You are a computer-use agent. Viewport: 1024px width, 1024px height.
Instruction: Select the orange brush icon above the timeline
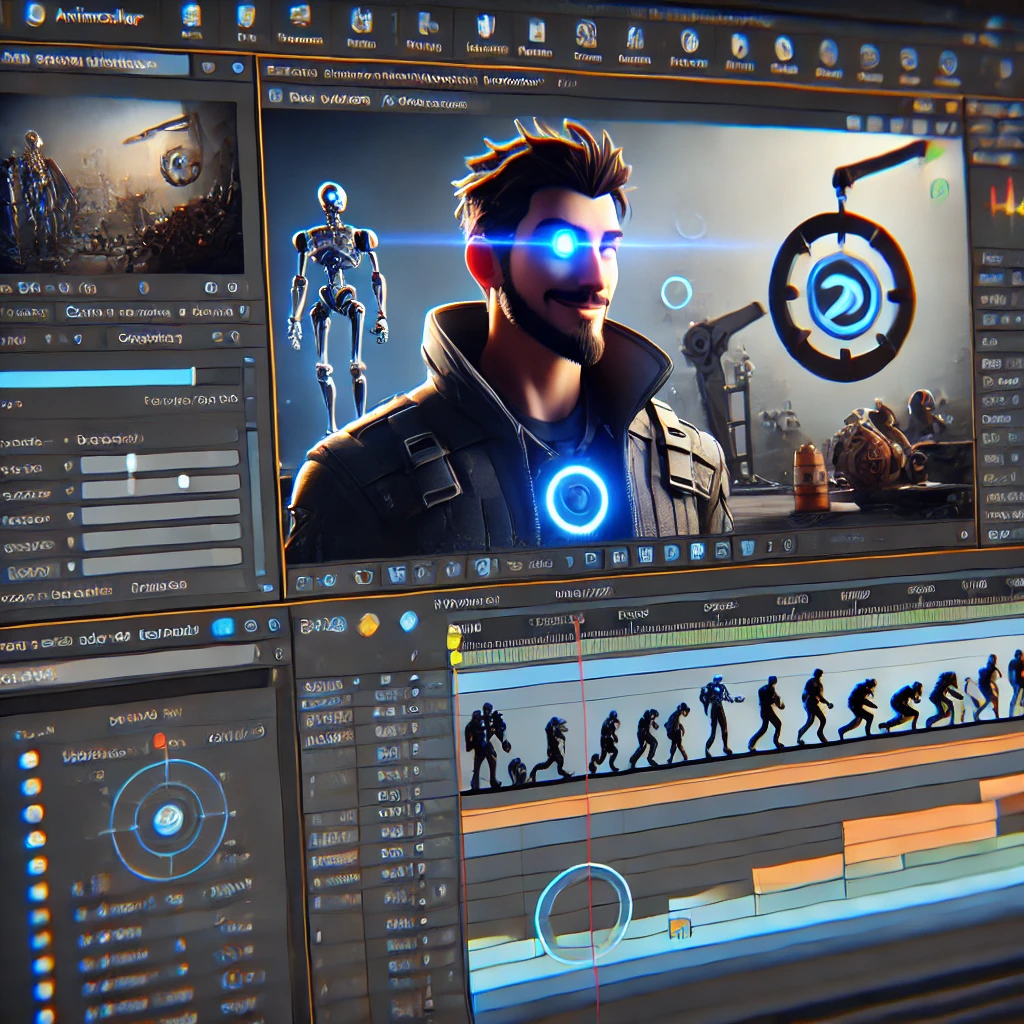coord(367,625)
